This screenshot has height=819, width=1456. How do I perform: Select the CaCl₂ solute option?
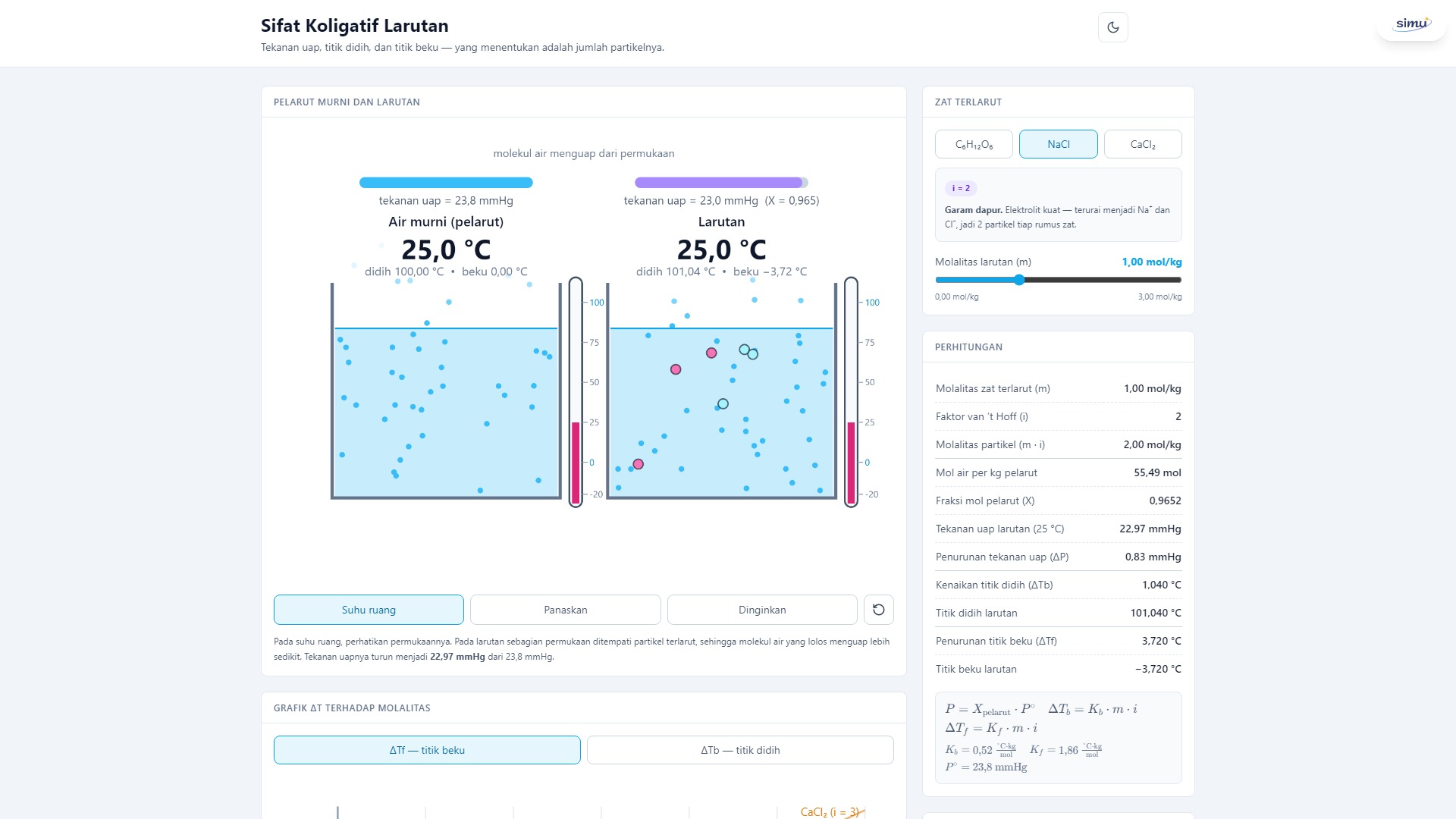[x=1143, y=144]
